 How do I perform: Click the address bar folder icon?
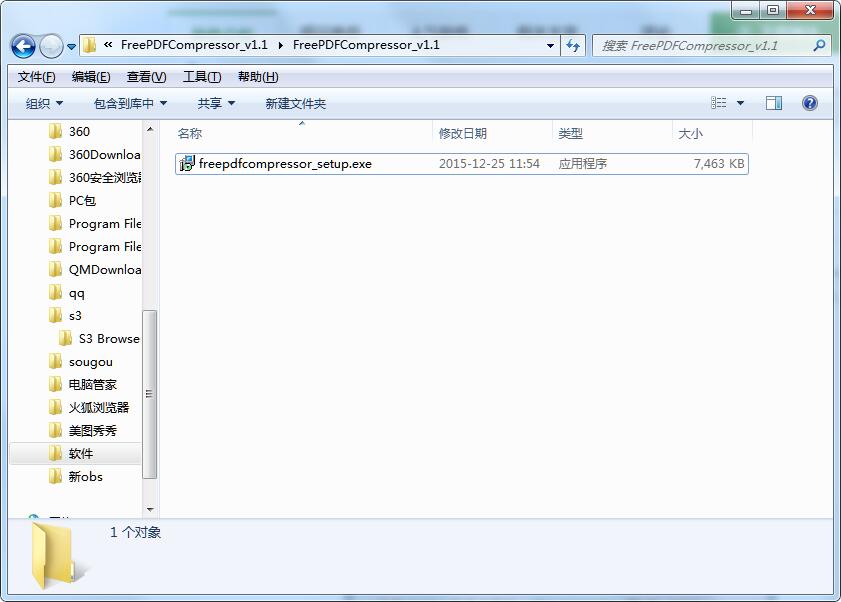tap(90, 45)
